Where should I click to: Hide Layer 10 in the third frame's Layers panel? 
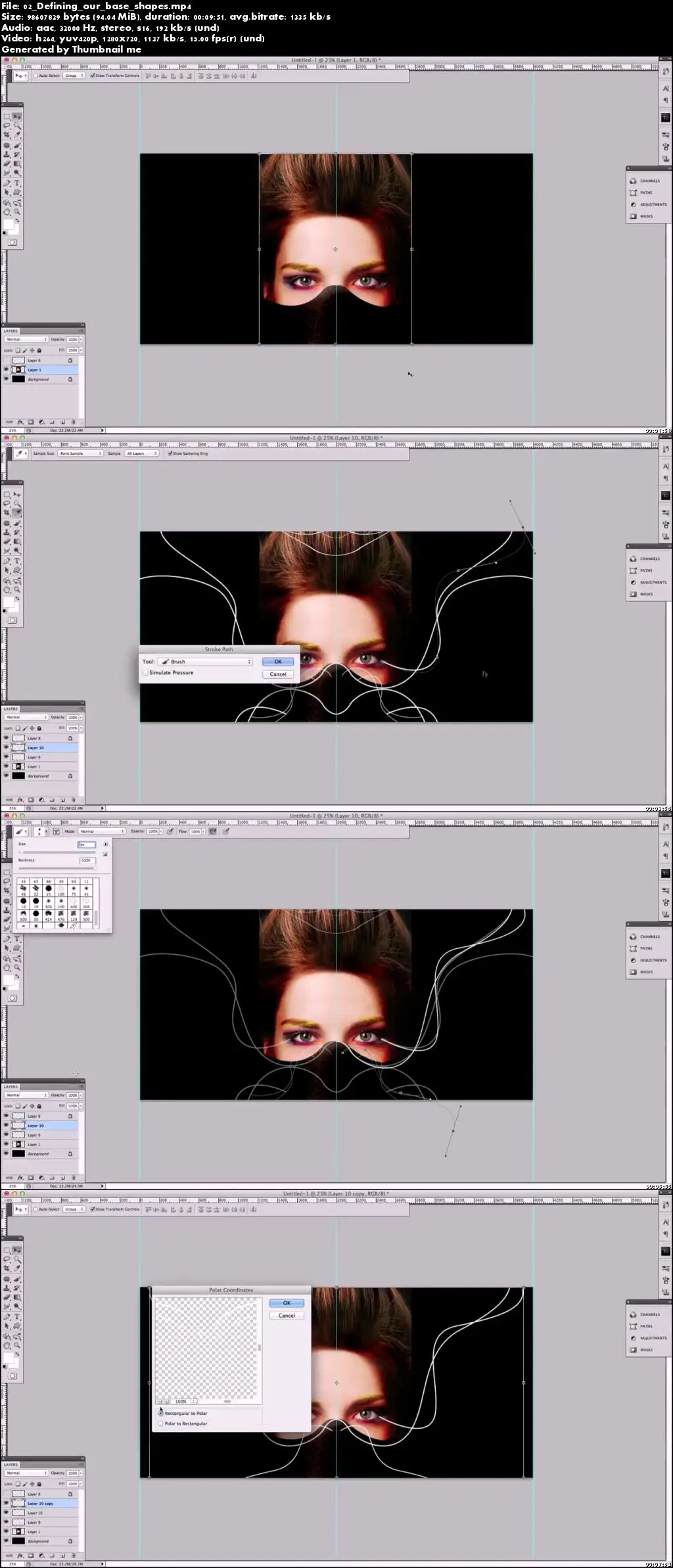[7, 1126]
